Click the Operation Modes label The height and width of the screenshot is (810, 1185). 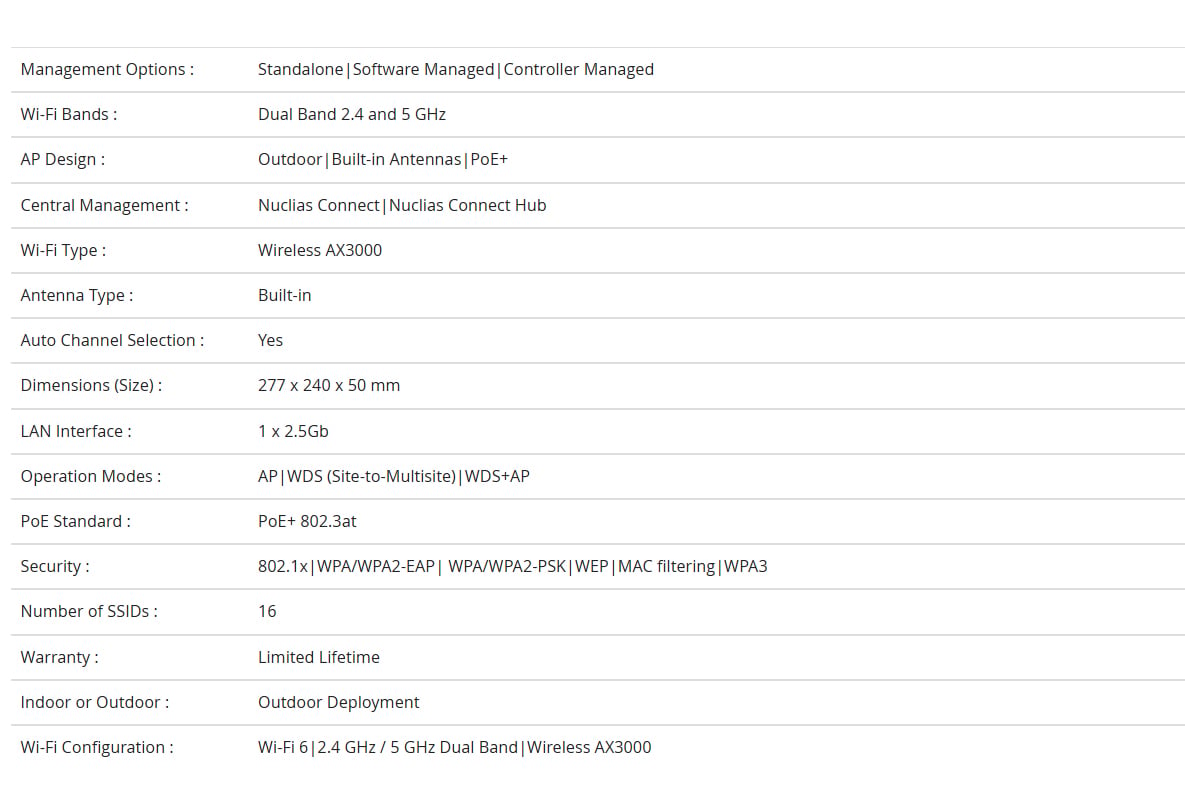(x=91, y=476)
